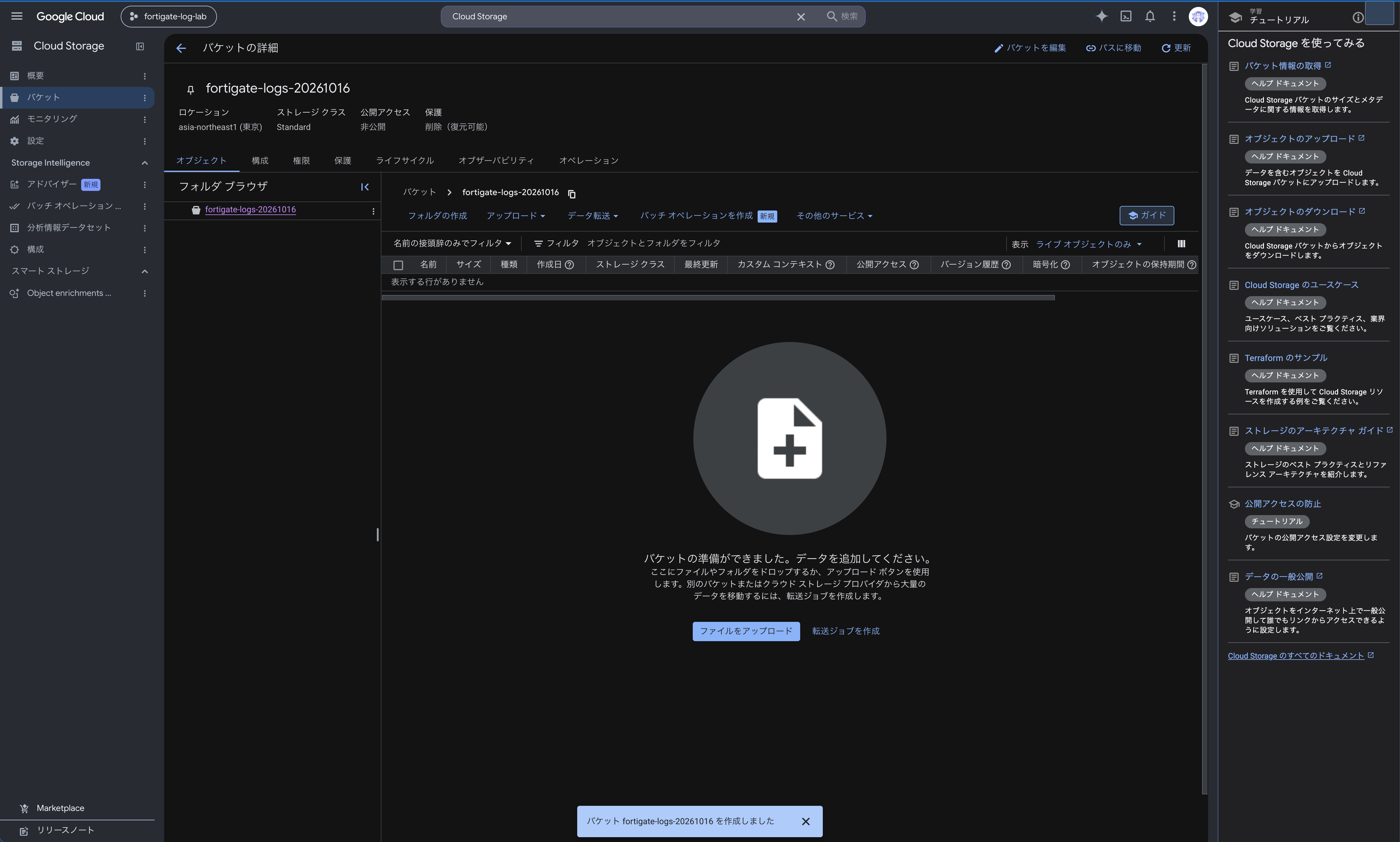Viewport: 1400px width, 842px height.
Task: Click the object filter input field
Action: click(x=794, y=243)
